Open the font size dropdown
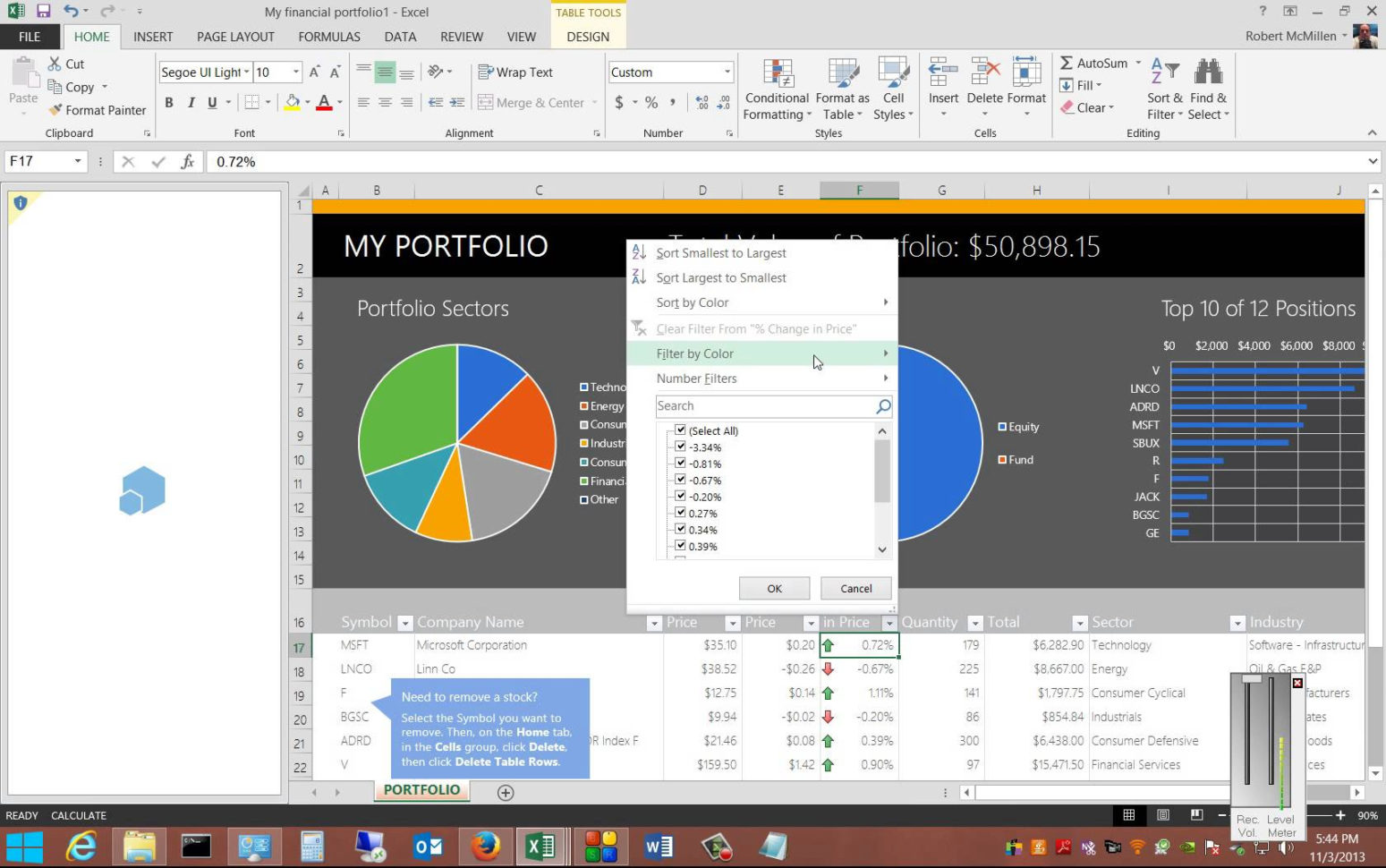The image size is (1386, 868). 295,72
